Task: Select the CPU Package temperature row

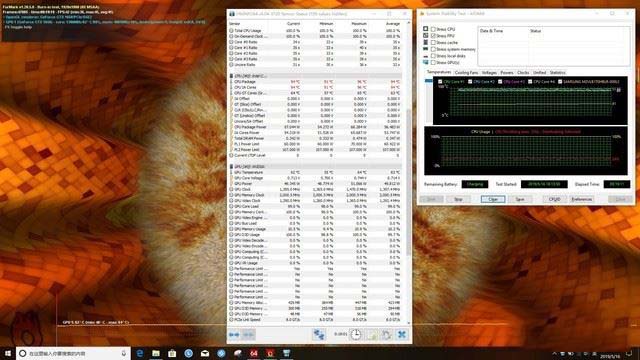Action: click(x=315, y=82)
